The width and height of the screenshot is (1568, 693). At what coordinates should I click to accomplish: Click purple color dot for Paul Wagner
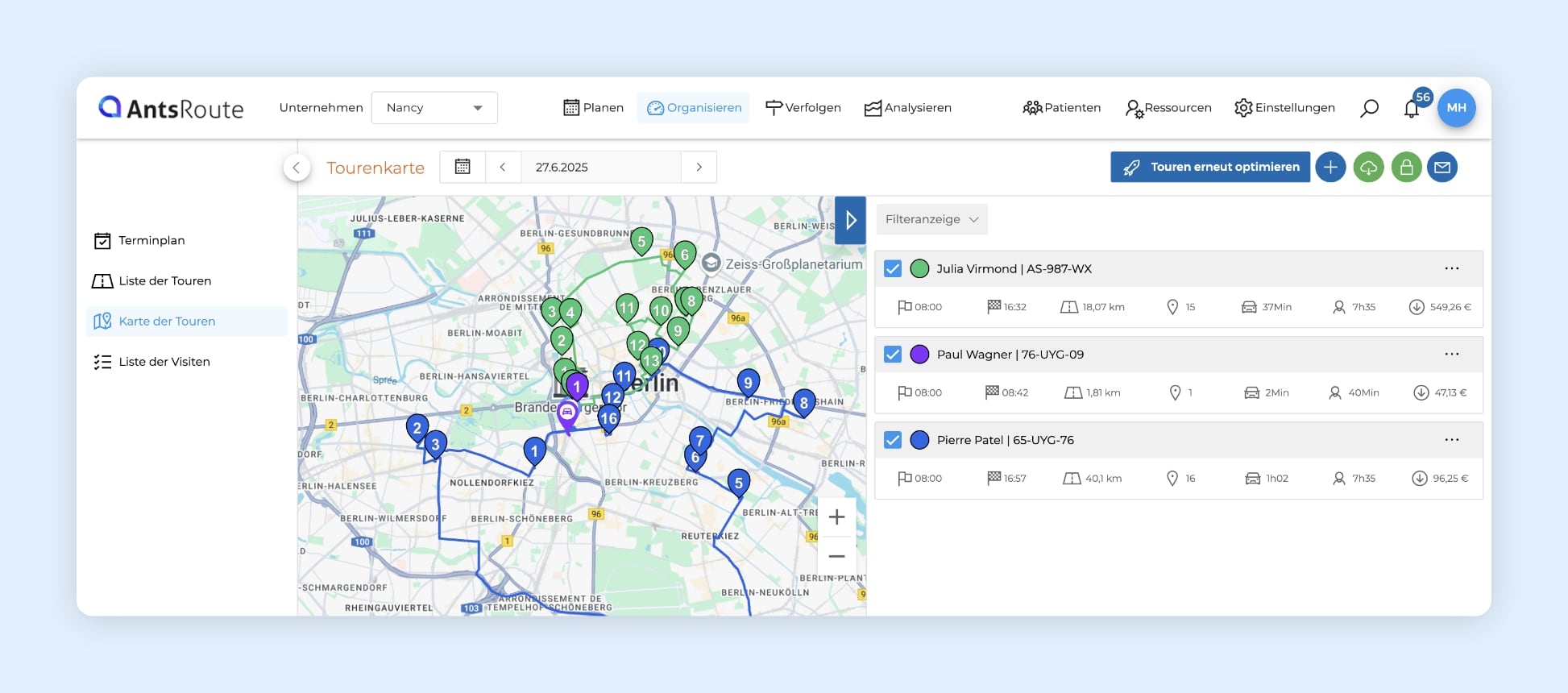[x=919, y=355]
